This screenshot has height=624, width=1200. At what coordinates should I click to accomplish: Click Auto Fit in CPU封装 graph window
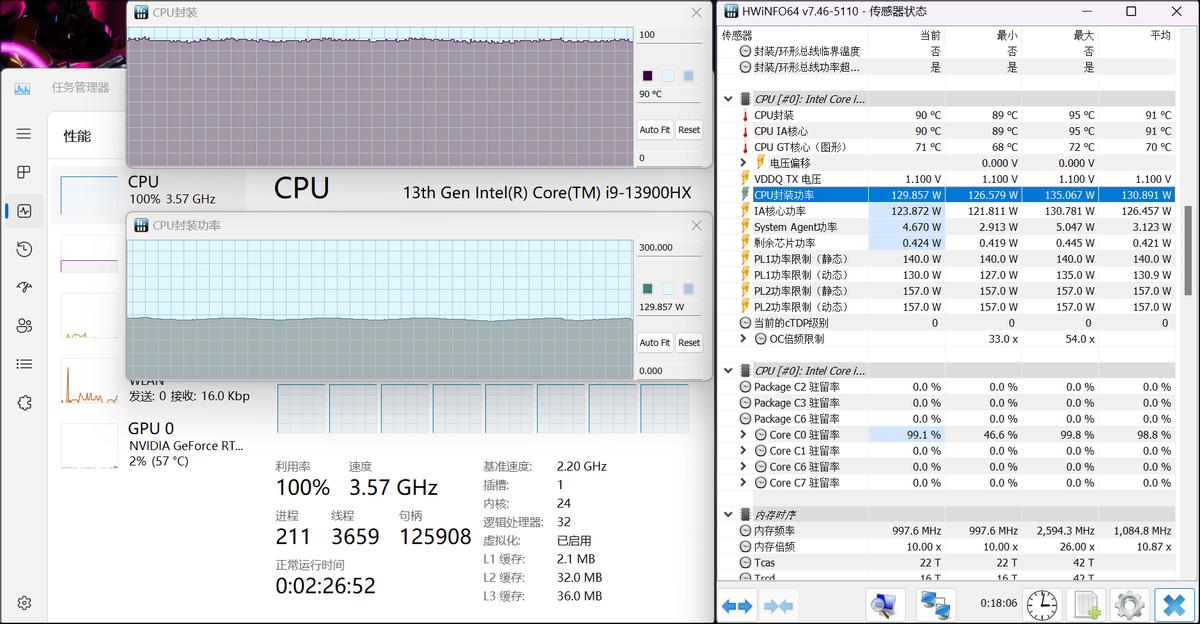(655, 130)
